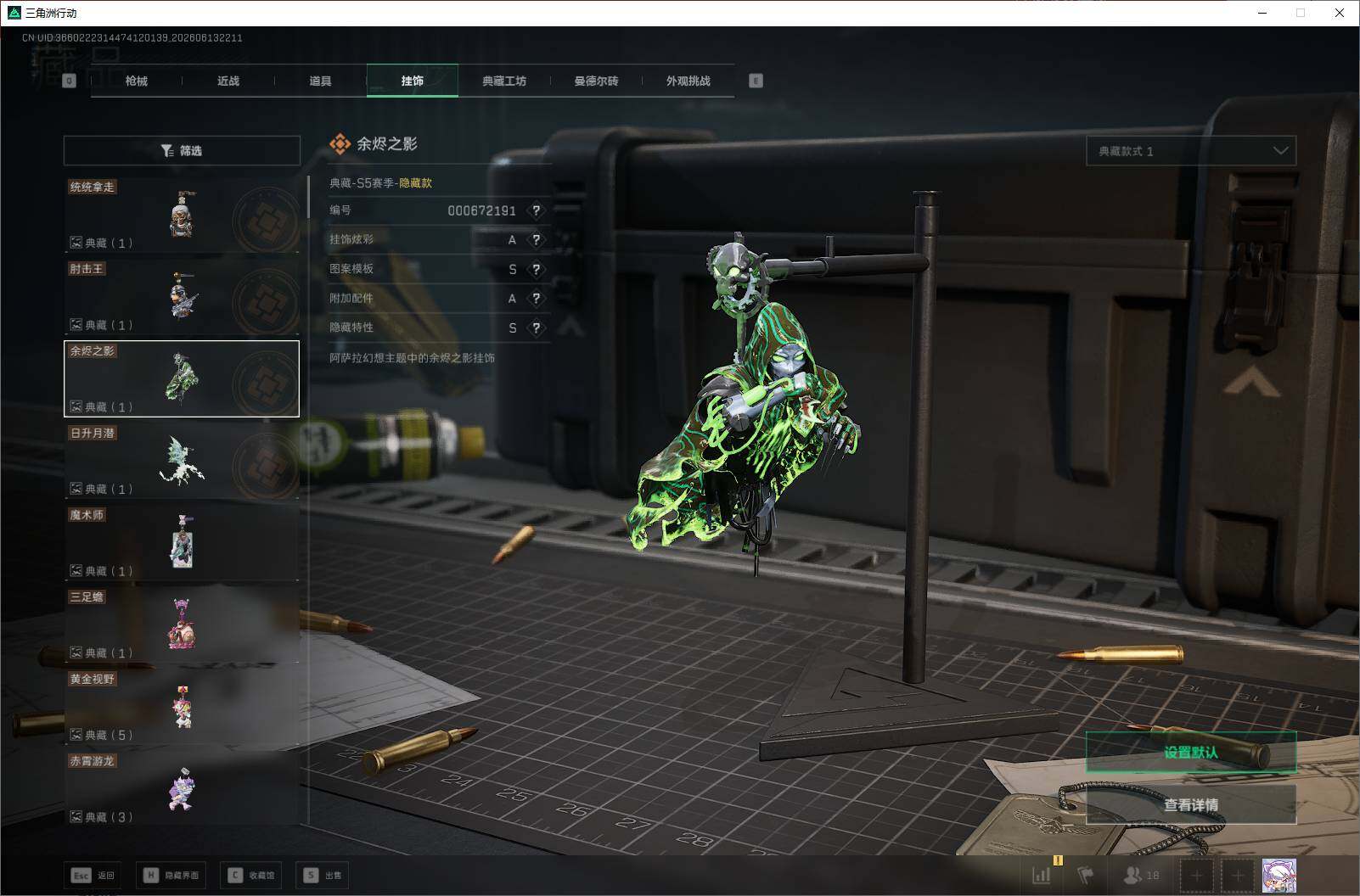The width and height of the screenshot is (1360, 896).
Task: Open the 外观挑战 tab
Action: [688, 81]
